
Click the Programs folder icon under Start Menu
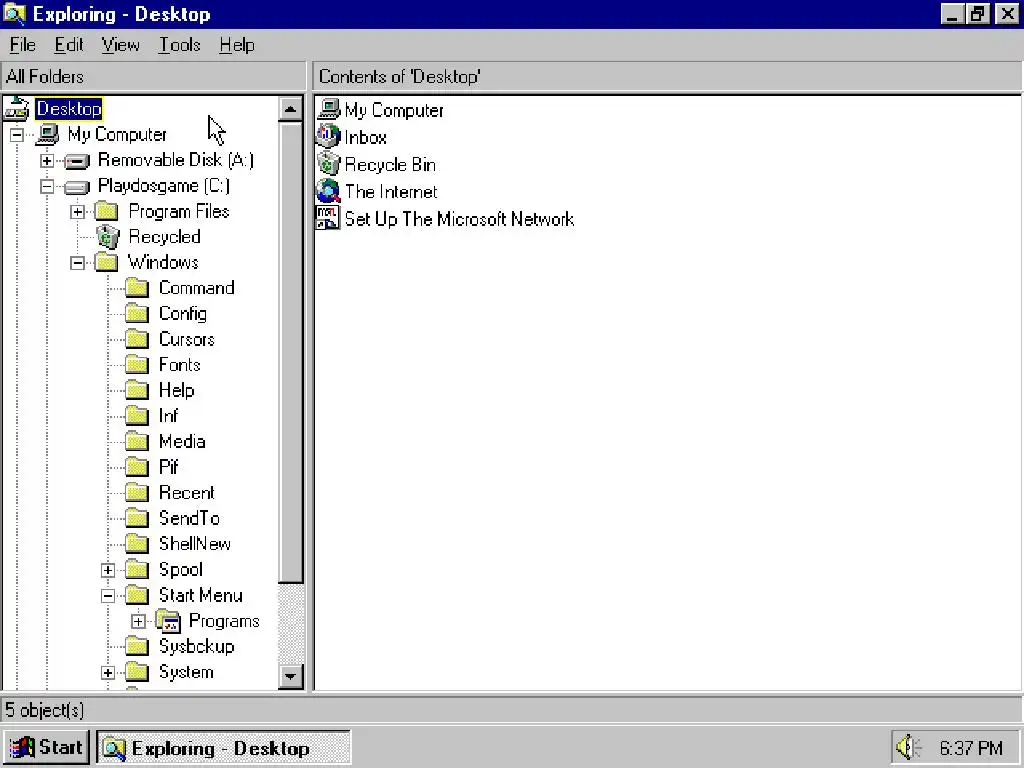(168, 621)
